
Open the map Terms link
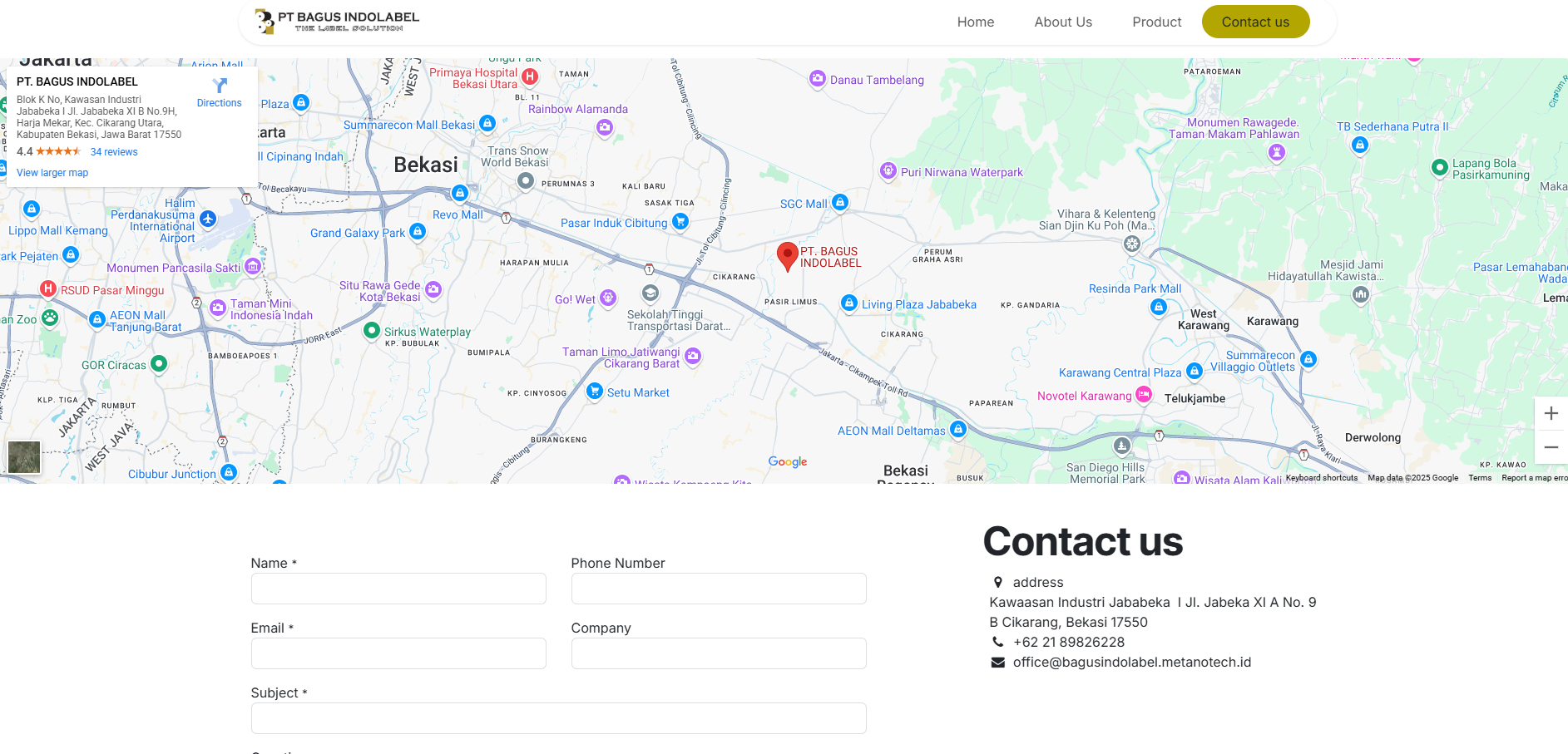click(1480, 478)
